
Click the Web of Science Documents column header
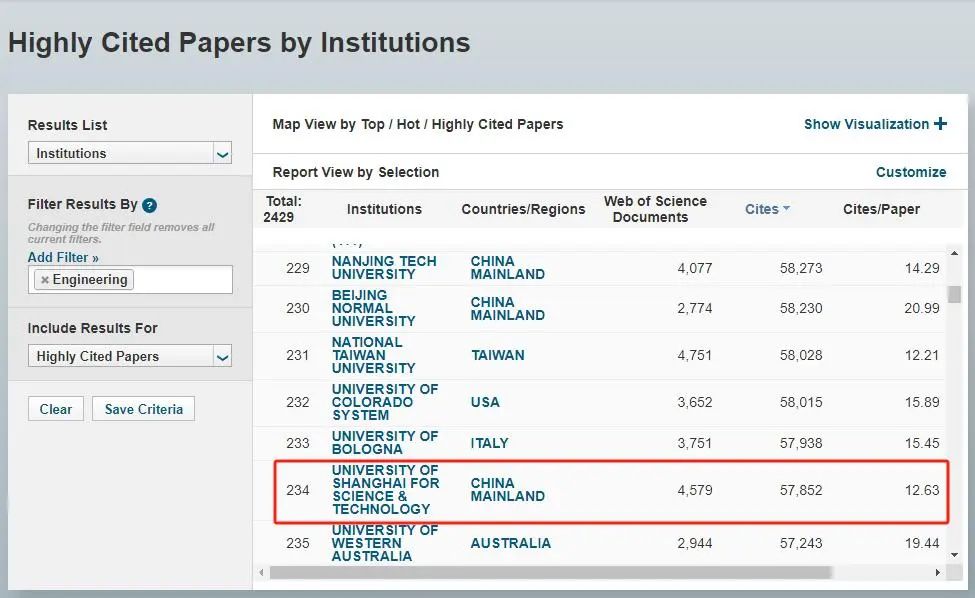(x=654, y=209)
